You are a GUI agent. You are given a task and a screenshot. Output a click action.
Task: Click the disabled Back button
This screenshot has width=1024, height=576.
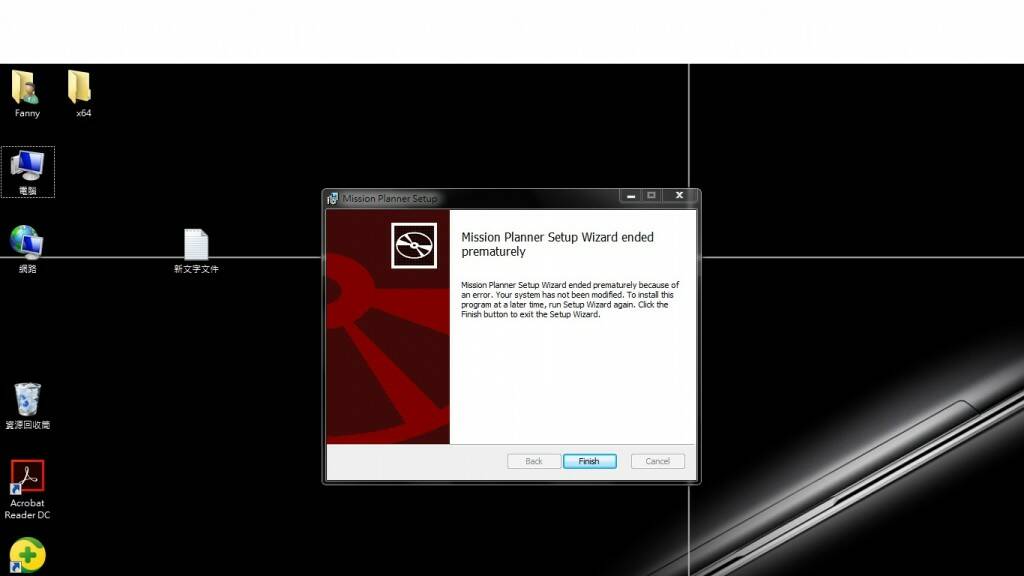(x=534, y=461)
